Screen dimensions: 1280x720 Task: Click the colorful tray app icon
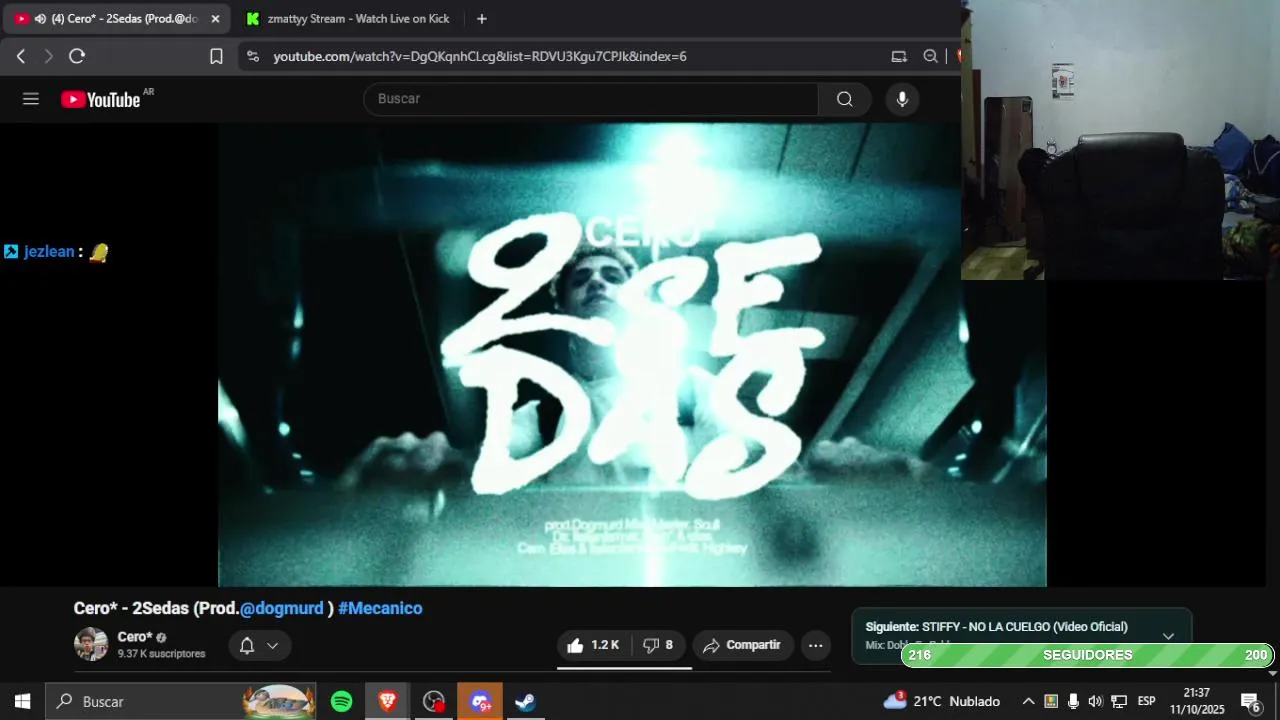tap(1051, 701)
